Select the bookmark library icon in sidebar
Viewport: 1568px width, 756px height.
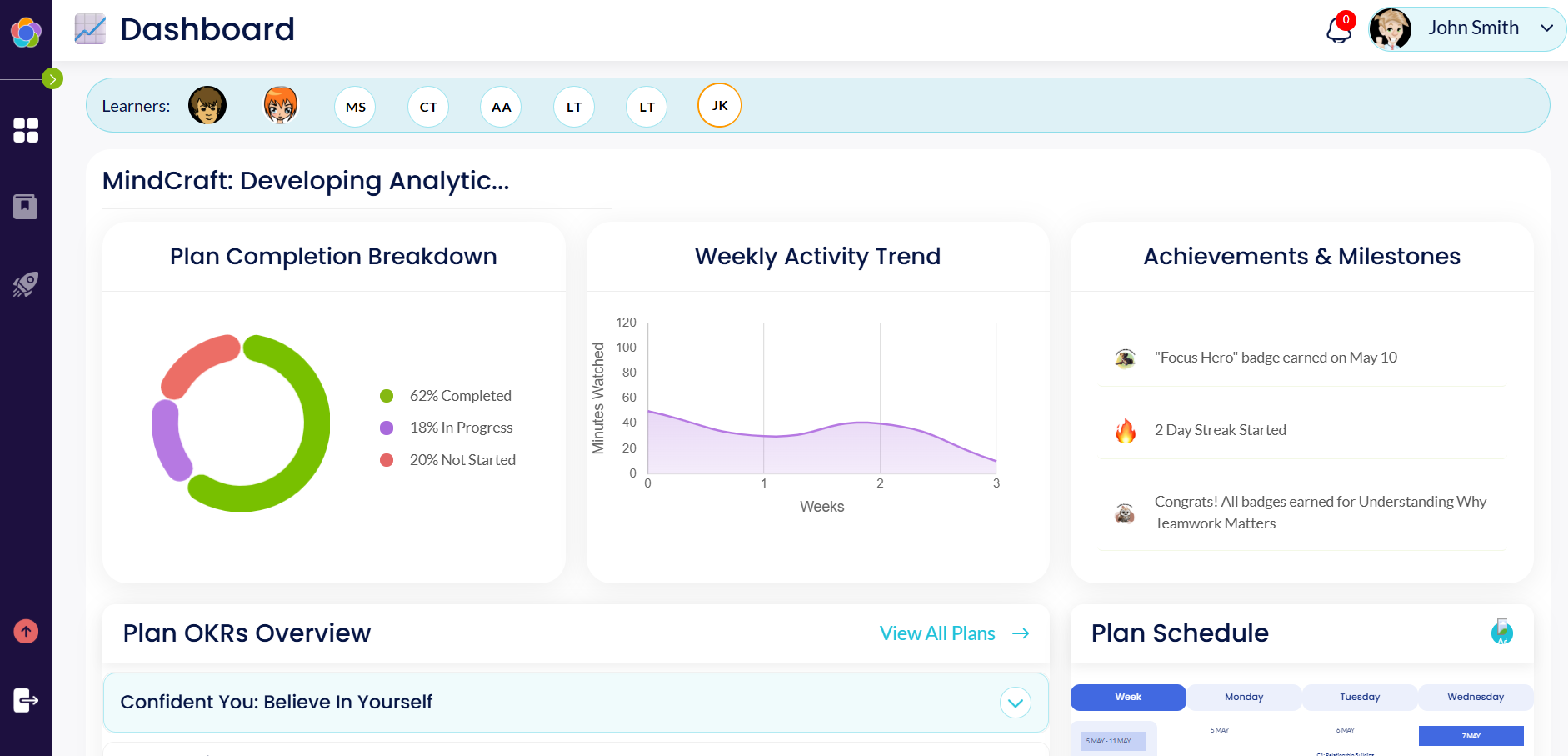(26, 206)
